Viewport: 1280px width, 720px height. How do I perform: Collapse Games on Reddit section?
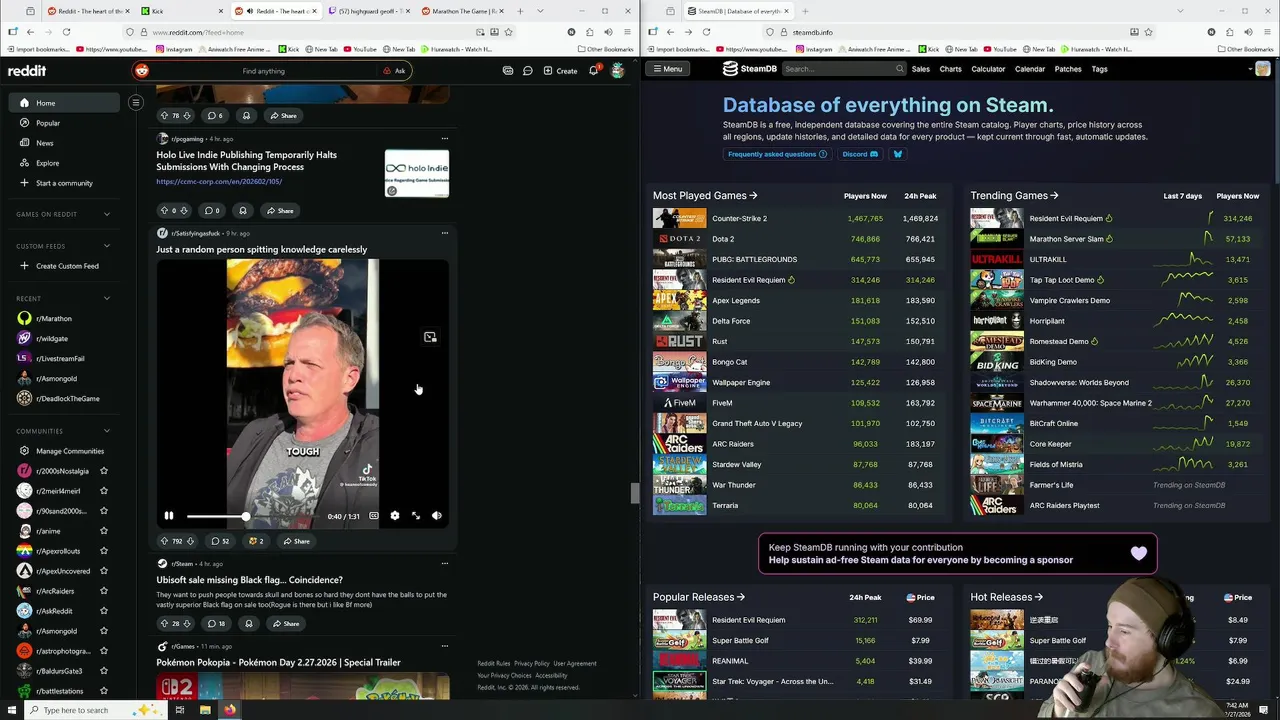pyautogui.click(x=107, y=214)
